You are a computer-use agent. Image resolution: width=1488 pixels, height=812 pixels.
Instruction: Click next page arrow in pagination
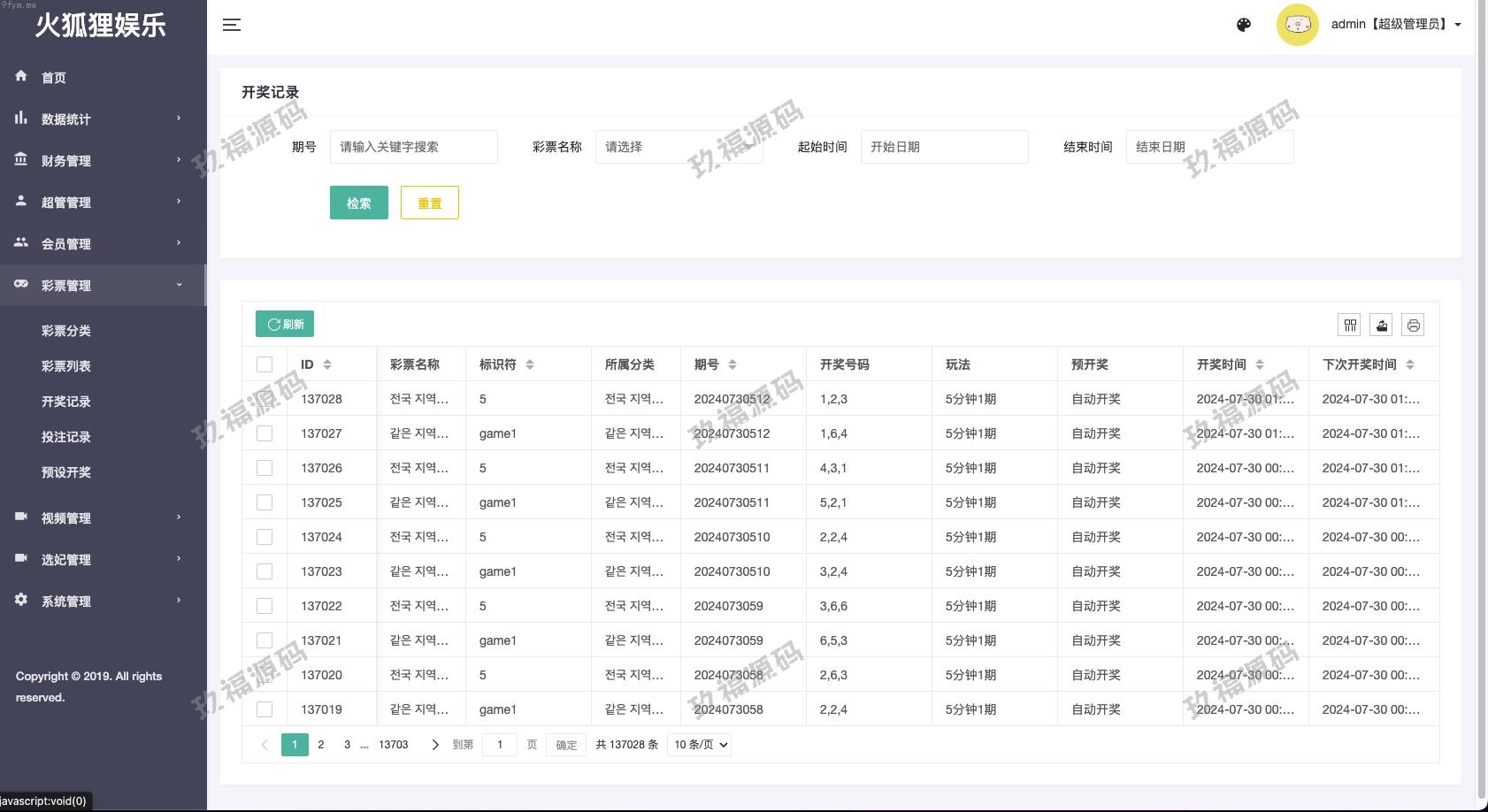[434, 745]
